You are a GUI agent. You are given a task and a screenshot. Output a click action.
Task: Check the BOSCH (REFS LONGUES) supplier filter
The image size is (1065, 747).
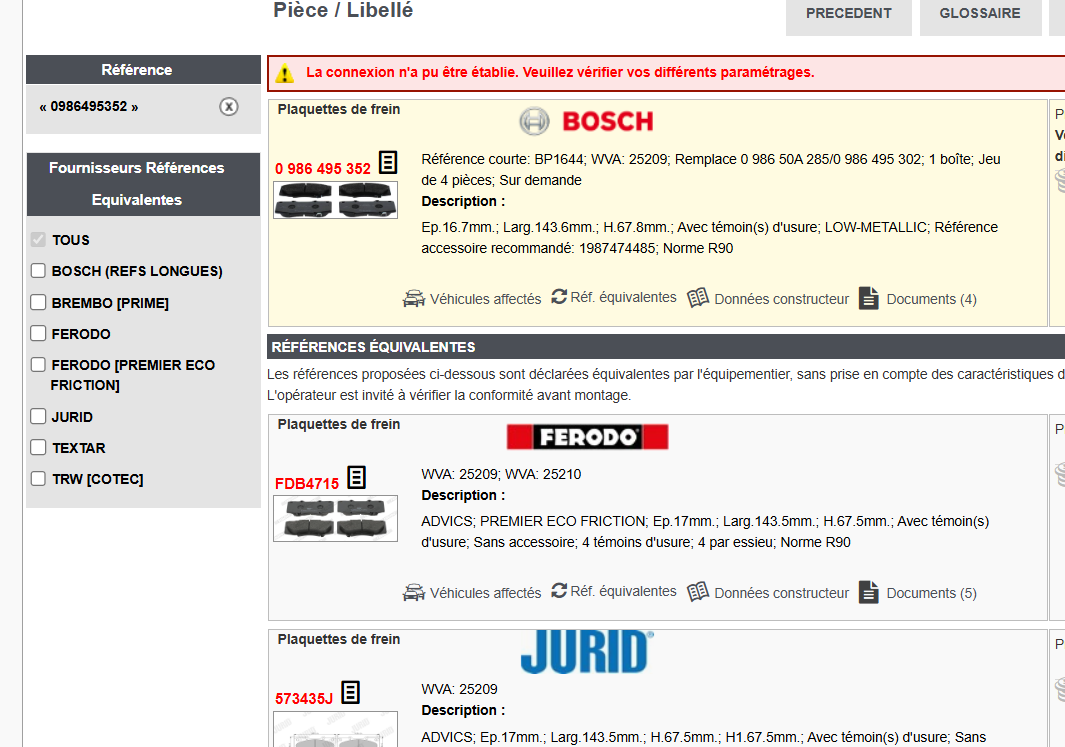coord(38,270)
